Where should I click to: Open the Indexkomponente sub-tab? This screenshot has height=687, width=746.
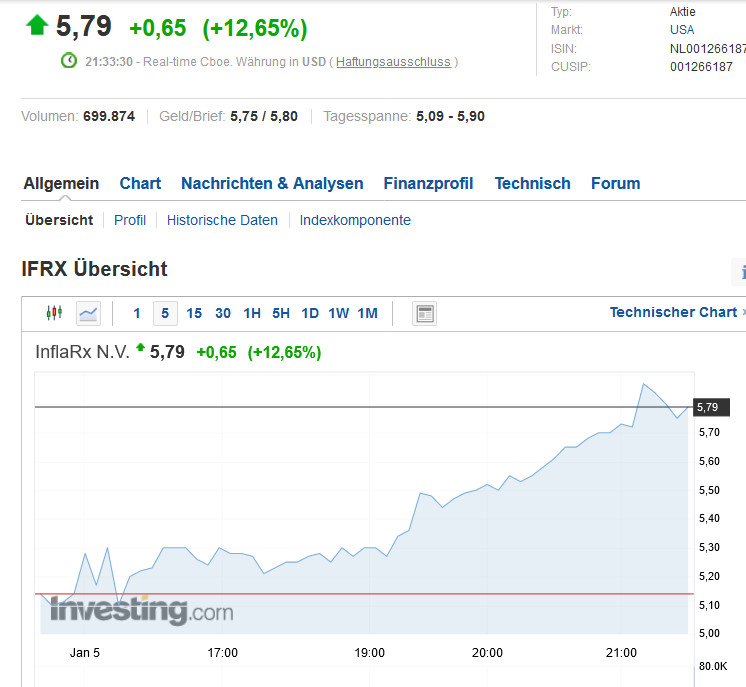tap(355, 220)
